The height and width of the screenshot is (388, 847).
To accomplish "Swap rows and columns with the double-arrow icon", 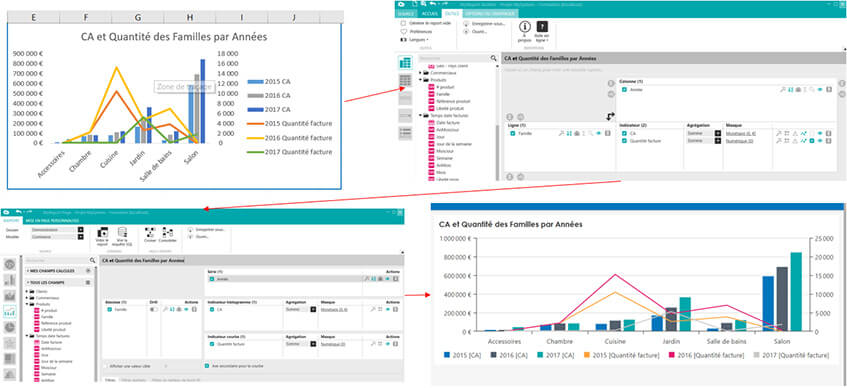I will point(610,116).
